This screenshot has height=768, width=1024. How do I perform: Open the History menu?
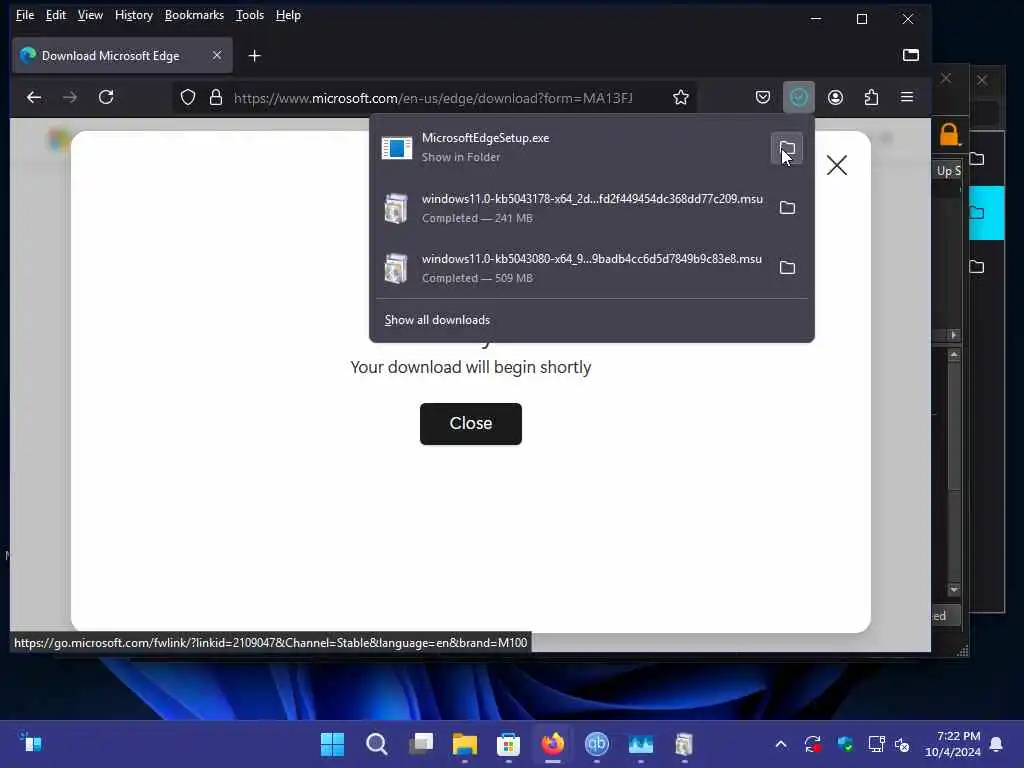[134, 14]
